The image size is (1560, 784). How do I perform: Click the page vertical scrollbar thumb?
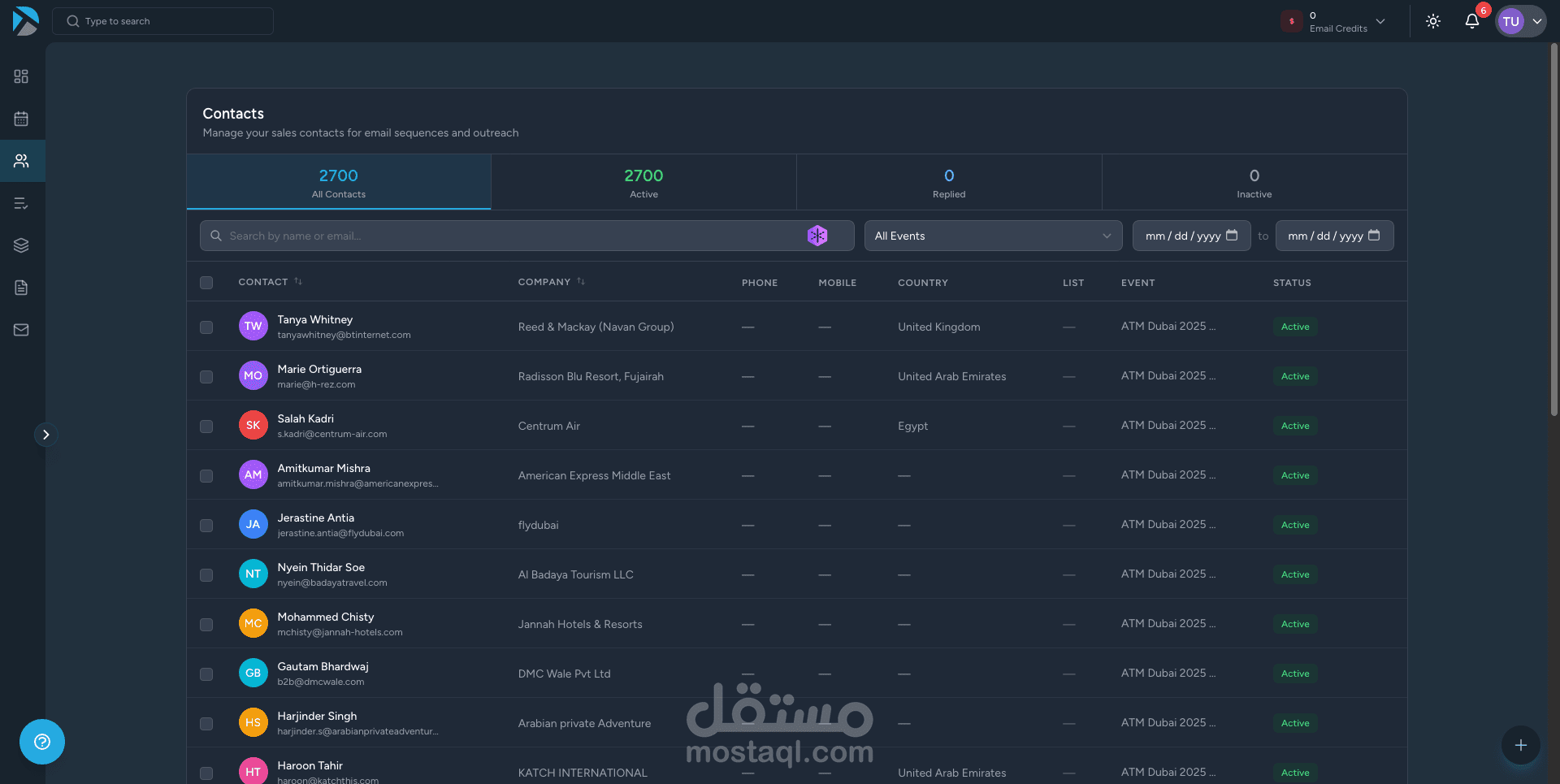[1553, 229]
